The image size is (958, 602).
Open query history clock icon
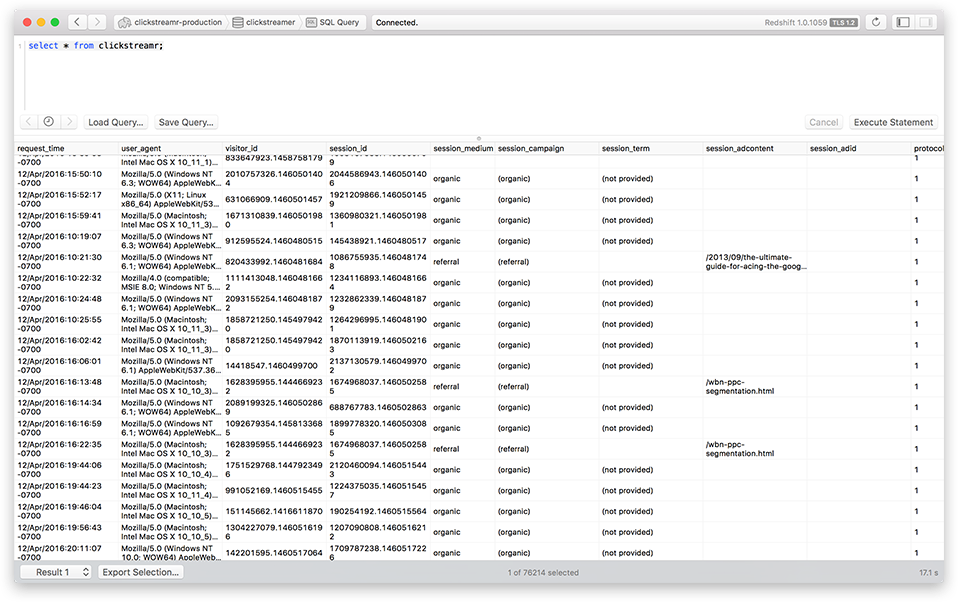pyautogui.click(x=48, y=122)
